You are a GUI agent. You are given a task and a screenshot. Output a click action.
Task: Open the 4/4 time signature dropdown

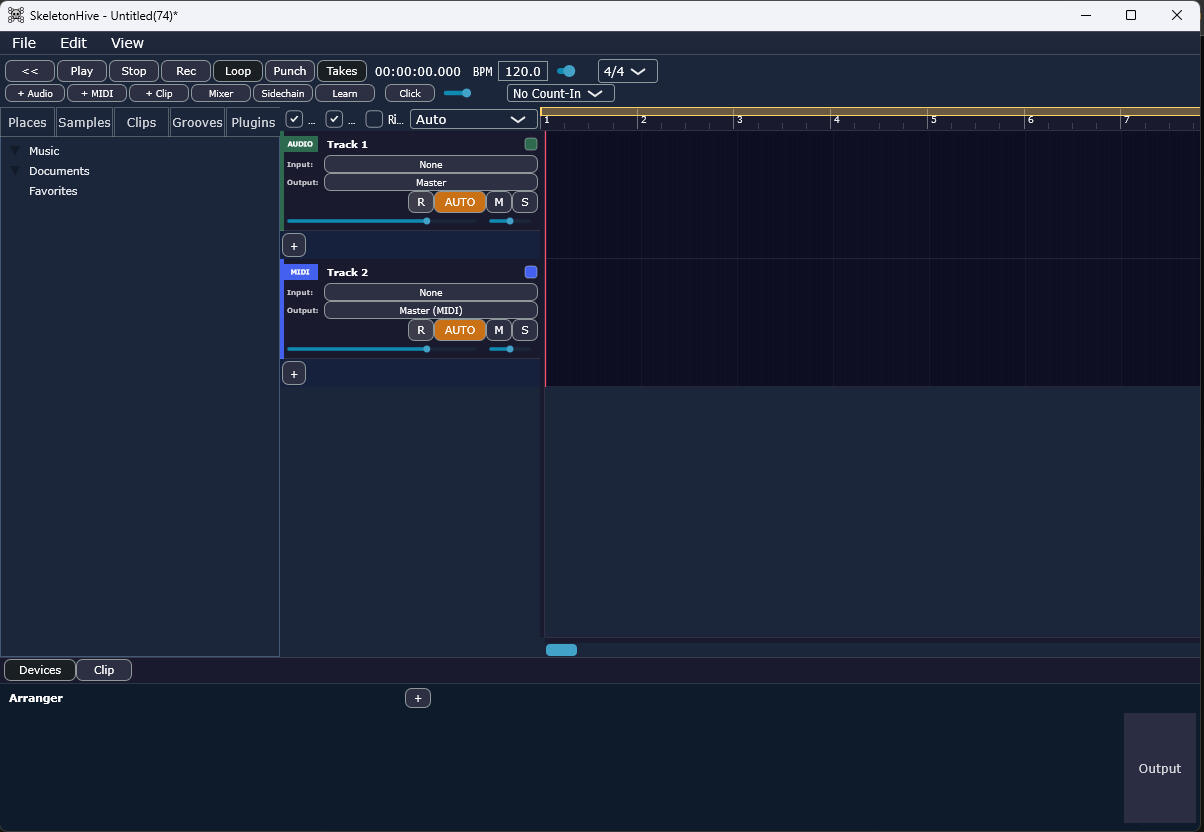pyautogui.click(x=628, y=71)
